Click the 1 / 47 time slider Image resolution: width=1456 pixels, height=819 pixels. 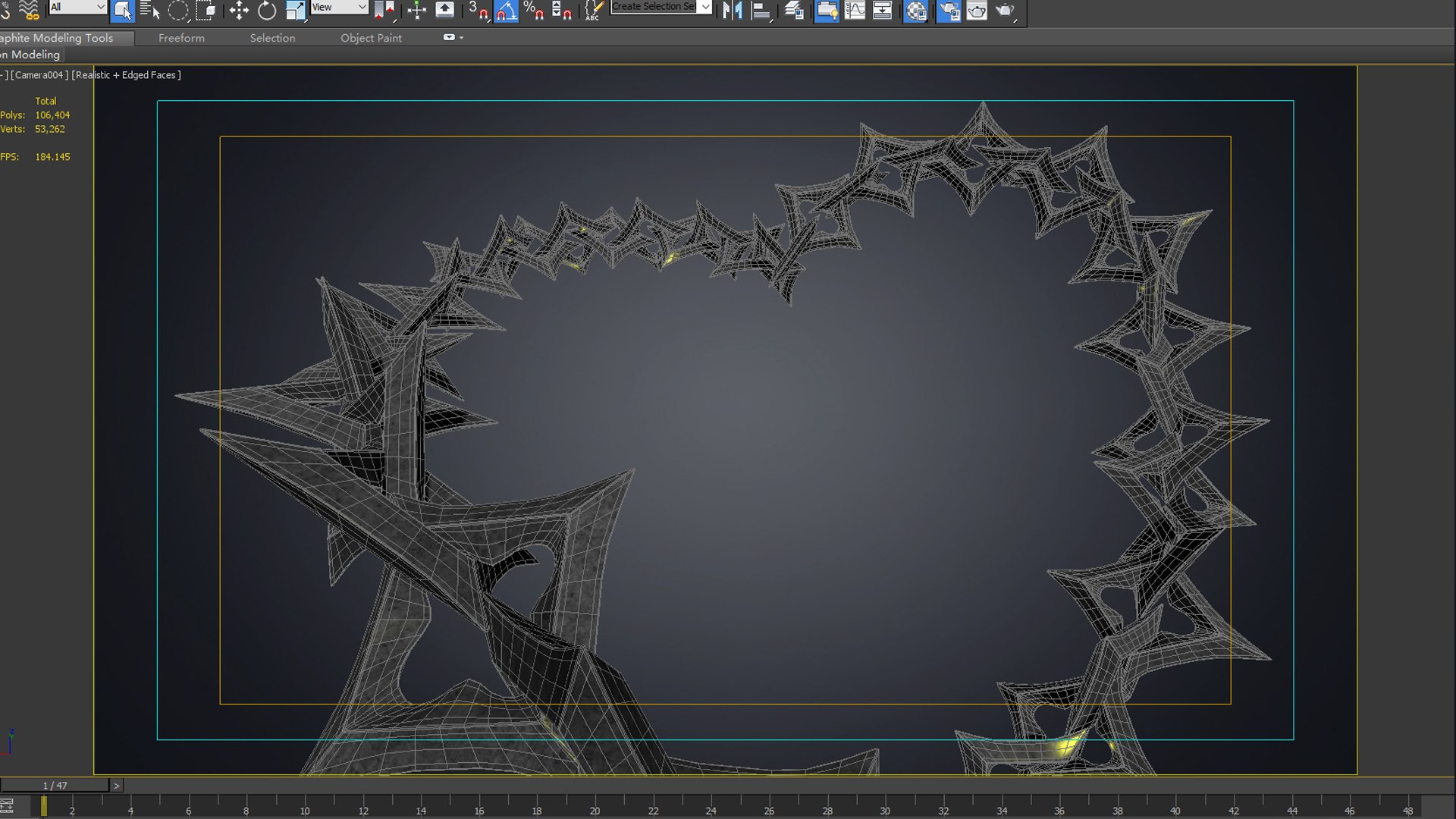(55, 786)
